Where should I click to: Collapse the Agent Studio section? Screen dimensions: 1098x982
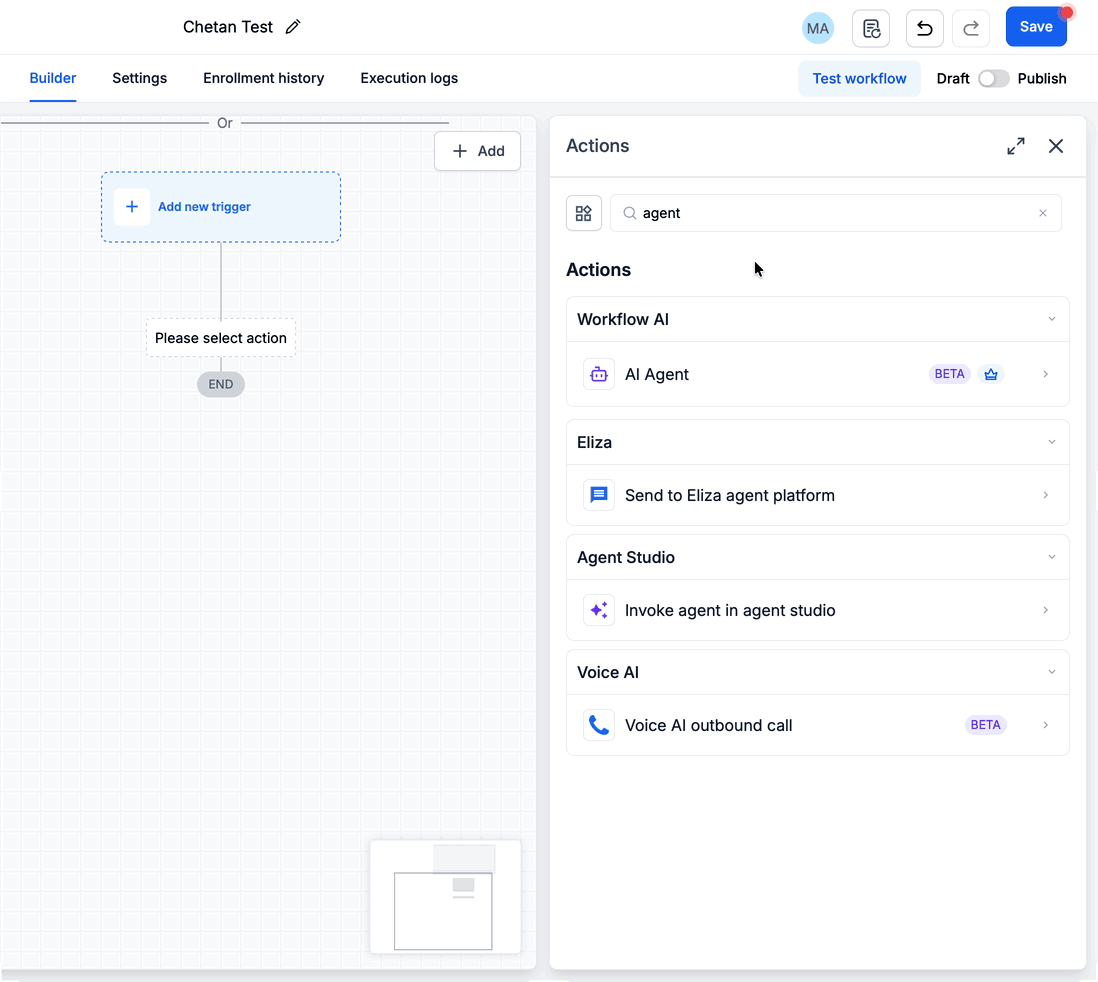pyautogui.click(x=1052, y=557)
